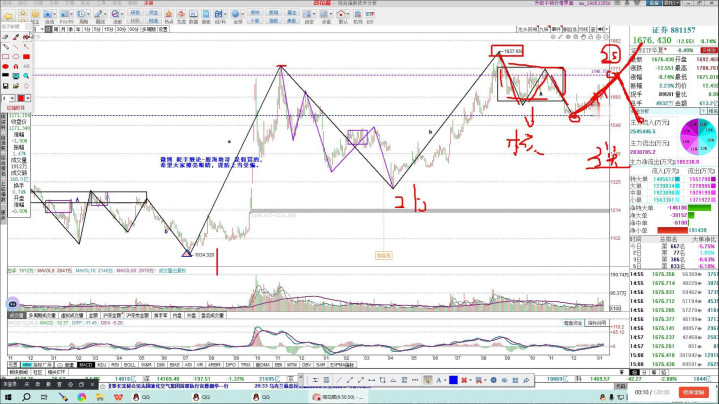719x404 pixels.
Task: Switch to the 5分 period
Action: (x=97, y=29)
